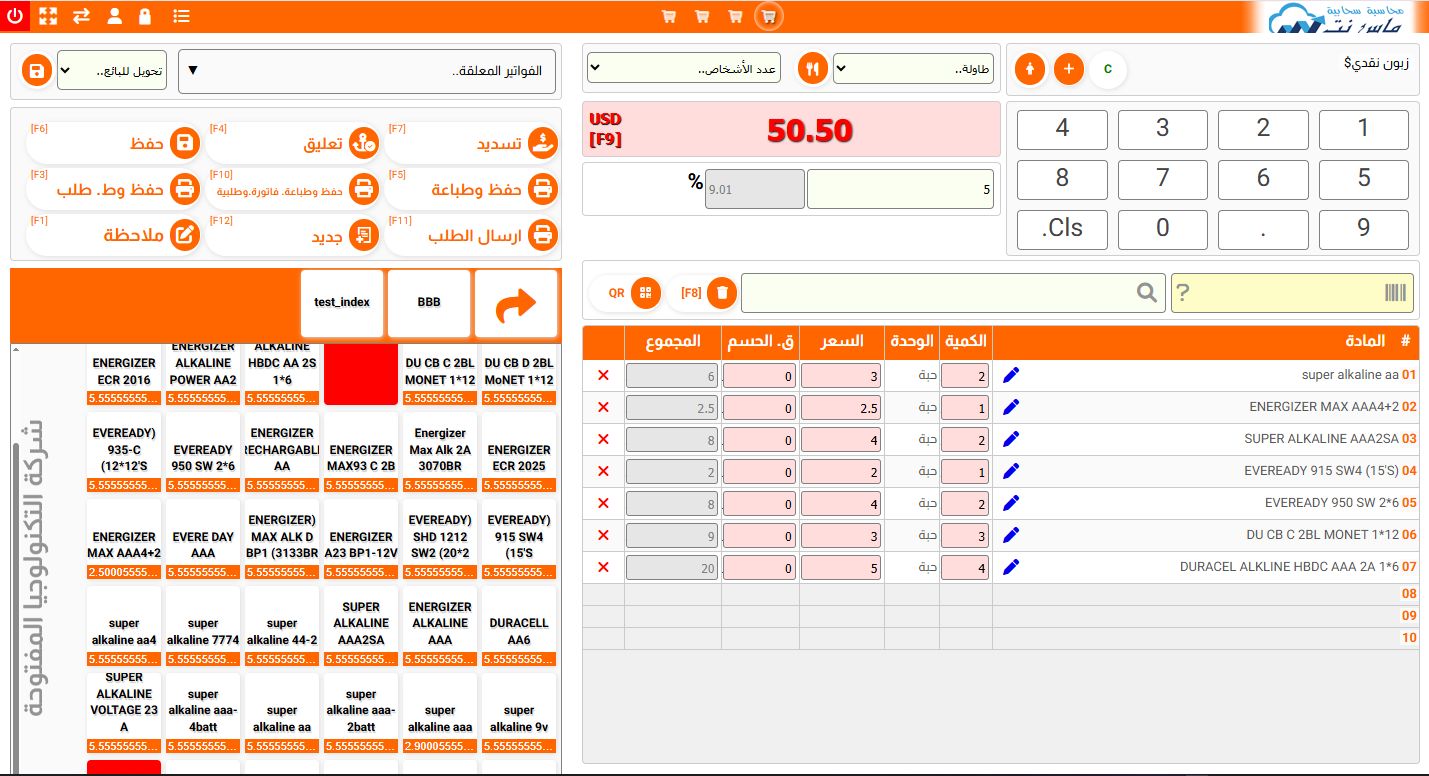Click the plus icon to add customer
This screenshot has height=776, width=1429.
(x=1068, y=69)
